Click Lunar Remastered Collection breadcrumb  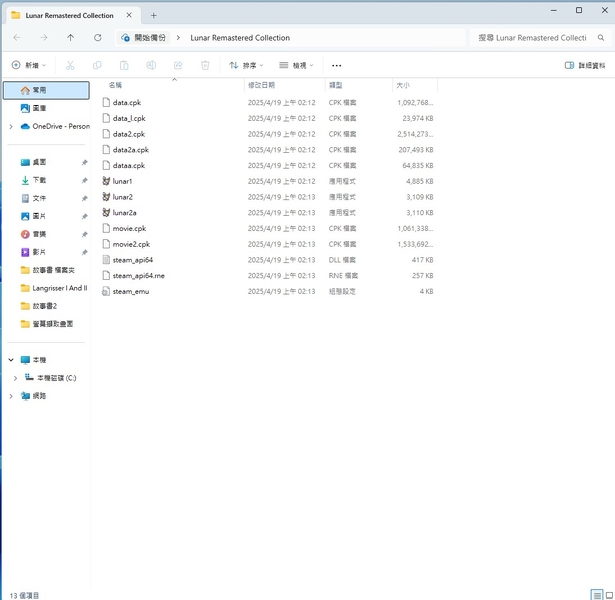point(240,38)
